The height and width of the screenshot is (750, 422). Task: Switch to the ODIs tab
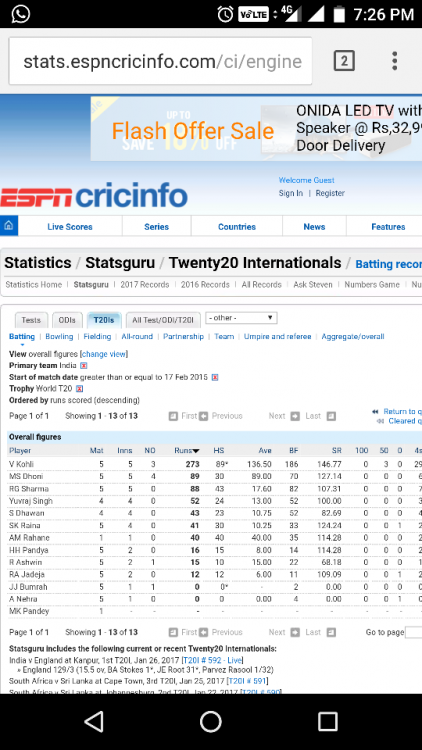(x=67, y=320)
